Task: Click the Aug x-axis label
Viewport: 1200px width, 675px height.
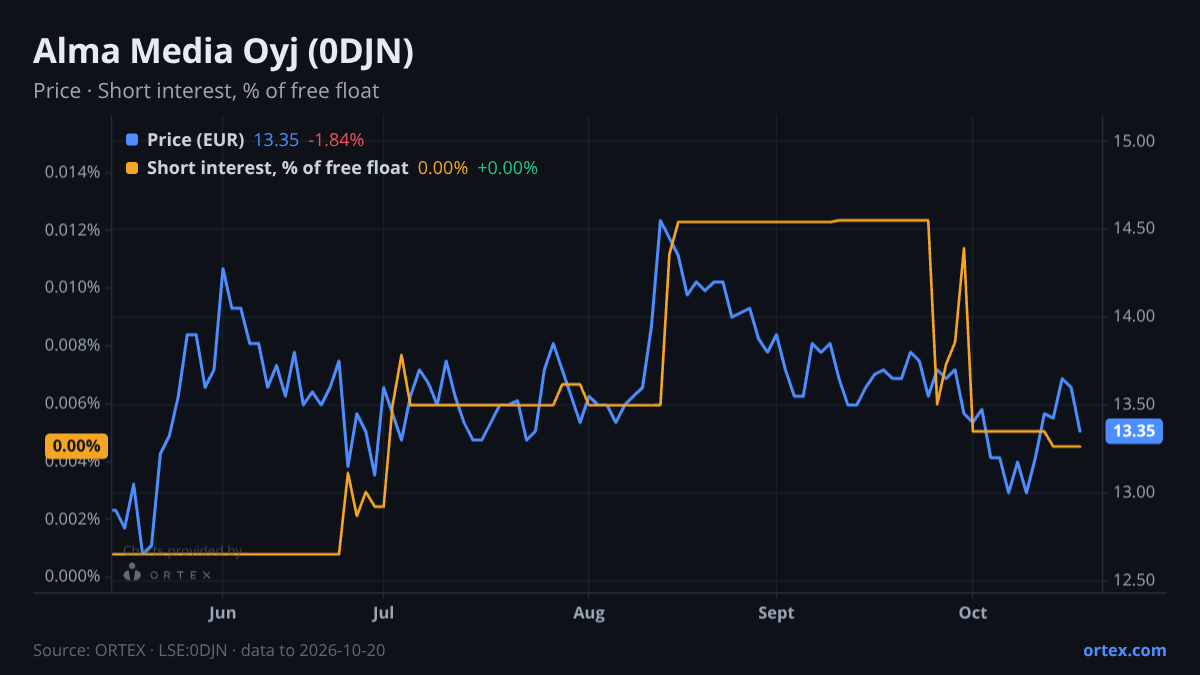Action: click(589, 612)
